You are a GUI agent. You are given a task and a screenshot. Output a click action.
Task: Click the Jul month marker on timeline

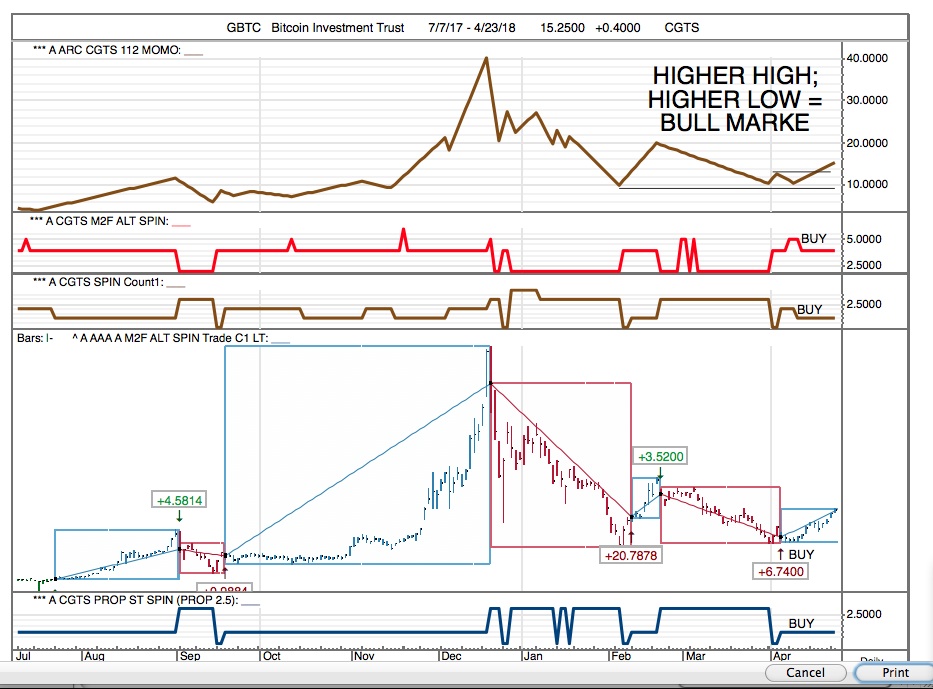(x=24, y=656)
